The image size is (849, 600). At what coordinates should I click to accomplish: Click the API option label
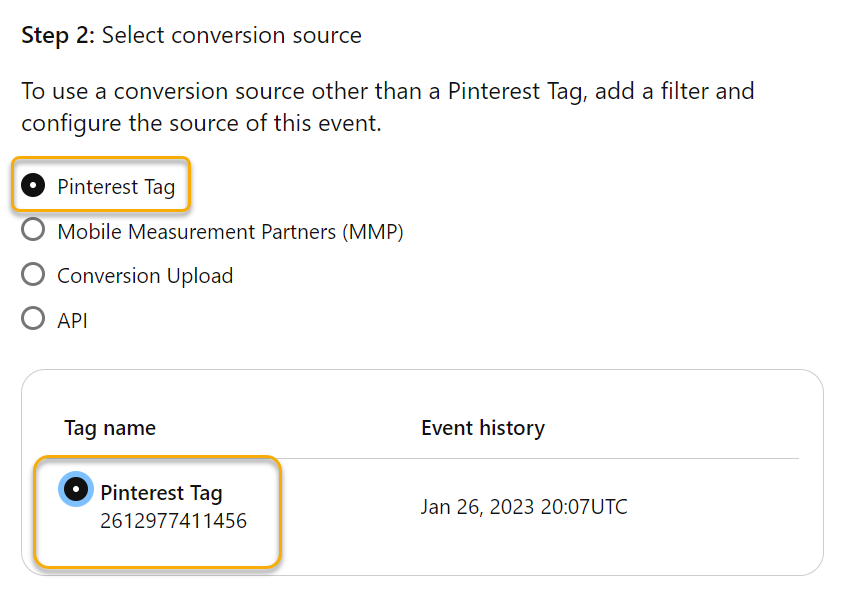click(x=72, y=320)
